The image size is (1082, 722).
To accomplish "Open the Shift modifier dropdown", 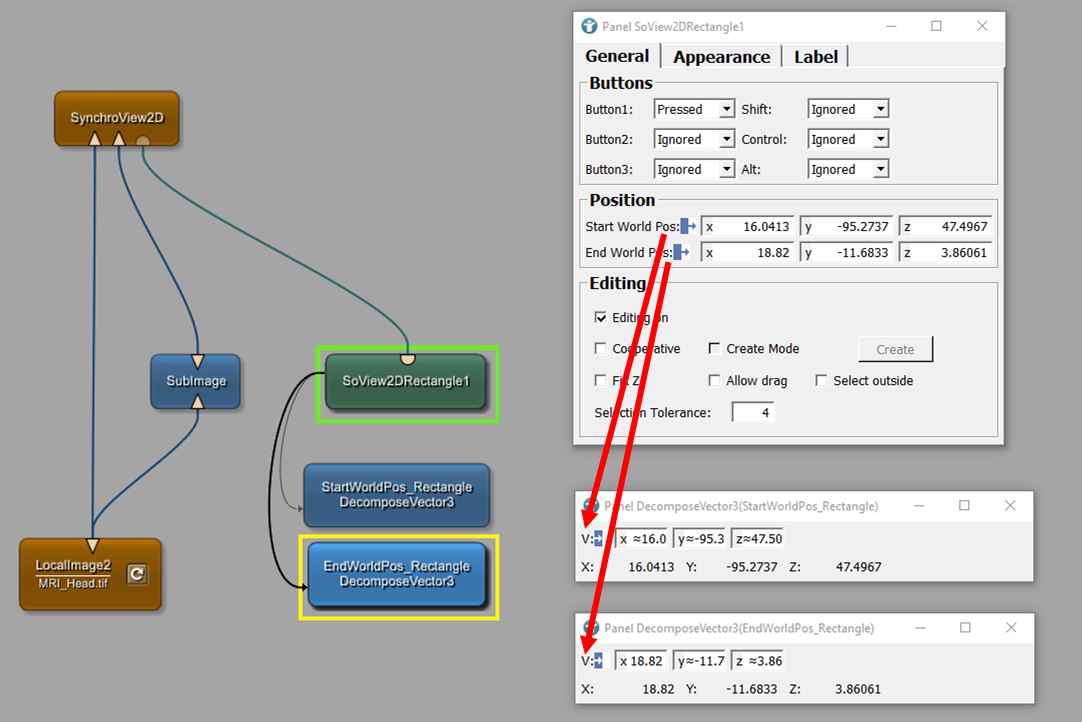I will click(848, 110).
